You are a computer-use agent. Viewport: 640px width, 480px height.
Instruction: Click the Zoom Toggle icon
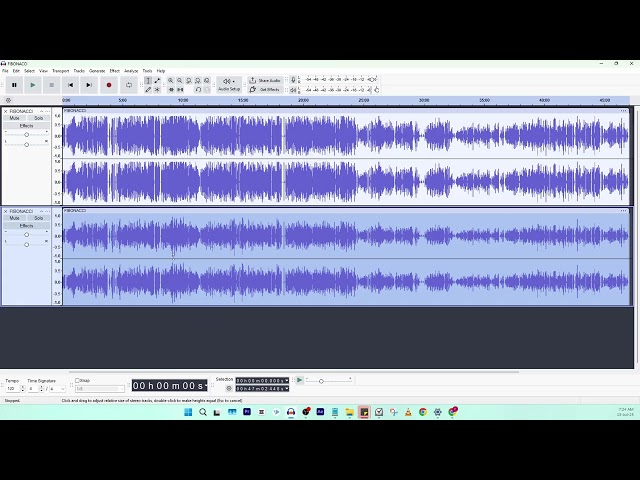[x=207, y=80]
